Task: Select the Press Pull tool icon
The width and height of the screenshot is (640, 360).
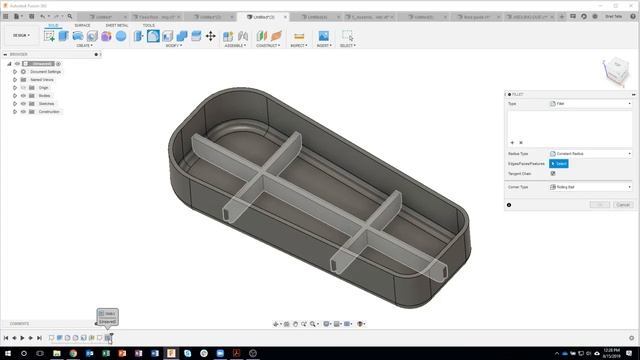Action: [139, 36]
